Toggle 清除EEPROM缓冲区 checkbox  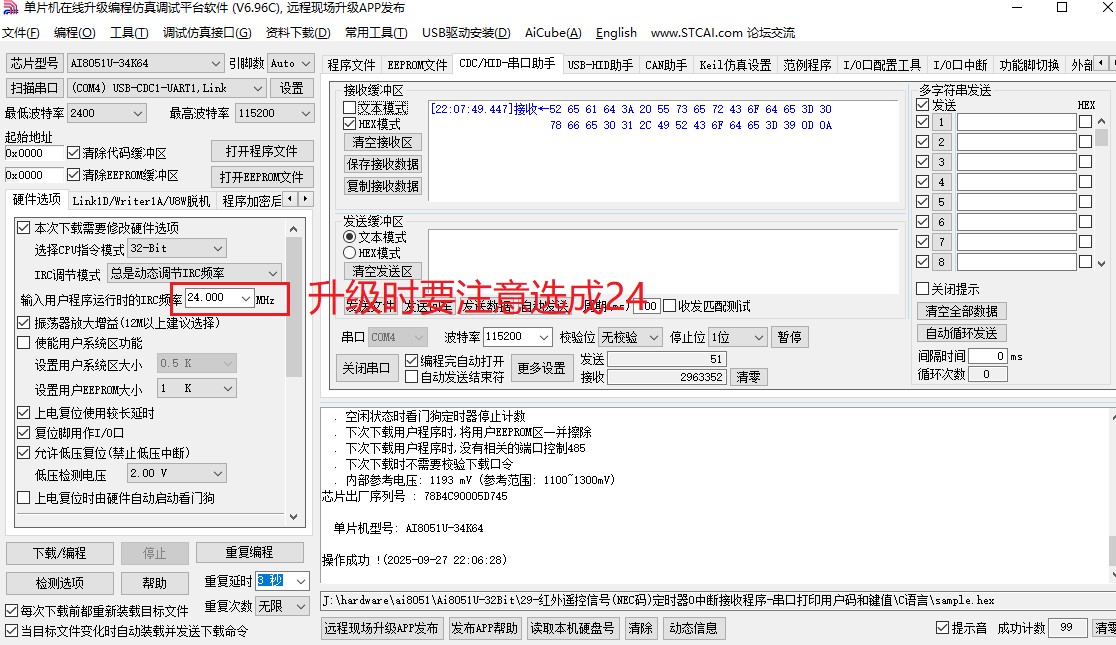(x=73, y=174)
